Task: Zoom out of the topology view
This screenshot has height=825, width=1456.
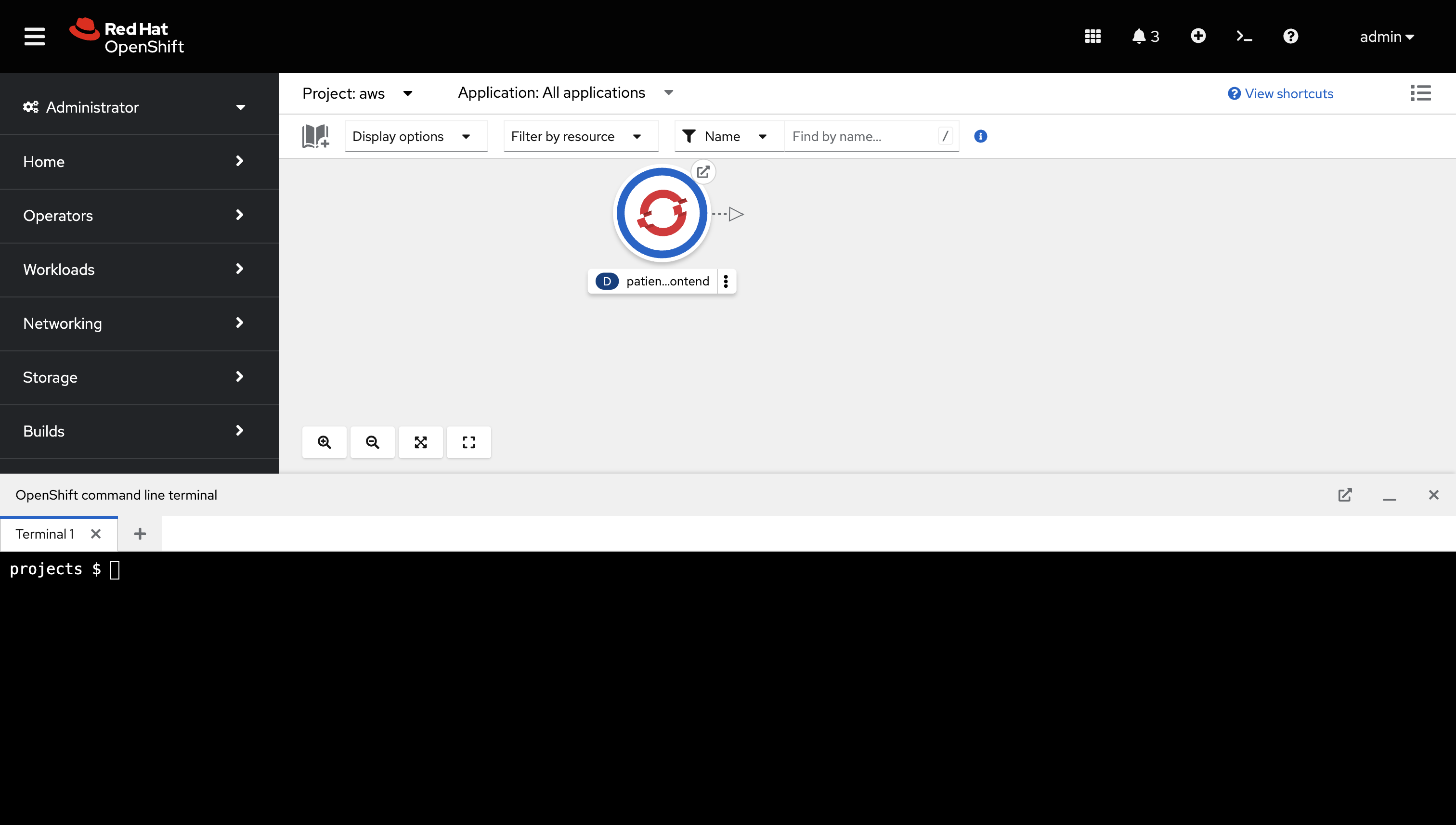Action: tap(372, 442)
